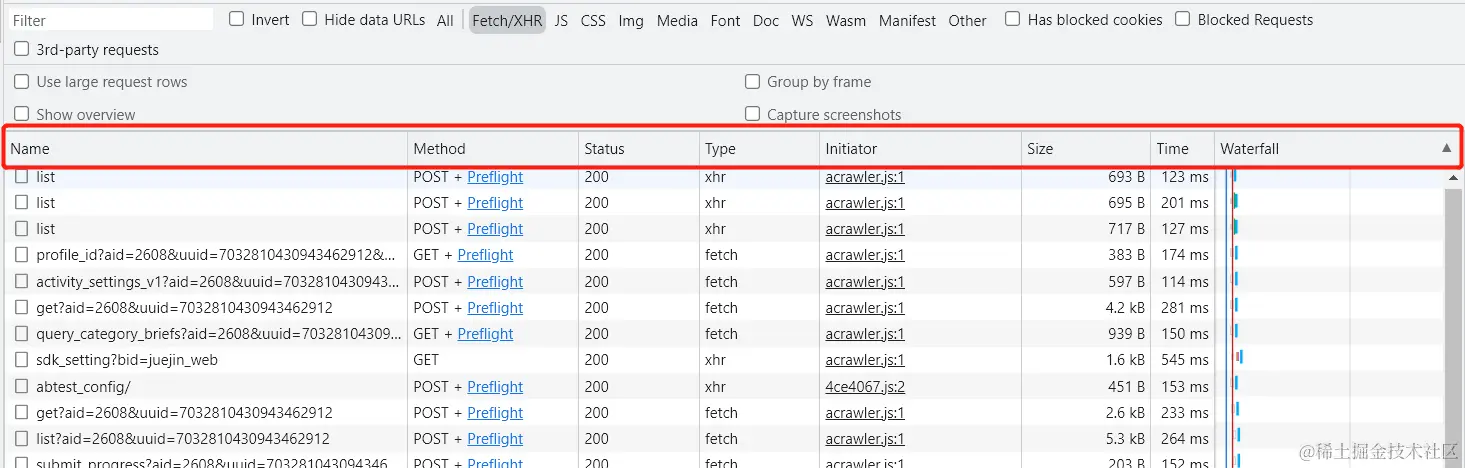Click the file icon of abtest_config/ request
The width and height of the screenshot is (1465, 468).
(22, 386)
